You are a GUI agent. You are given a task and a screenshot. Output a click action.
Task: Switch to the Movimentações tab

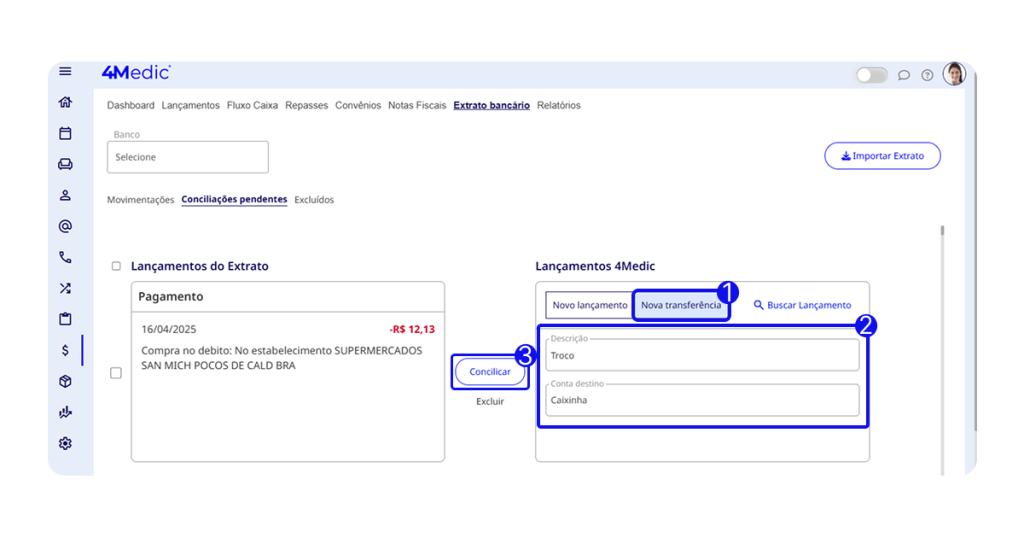point(140,200)
